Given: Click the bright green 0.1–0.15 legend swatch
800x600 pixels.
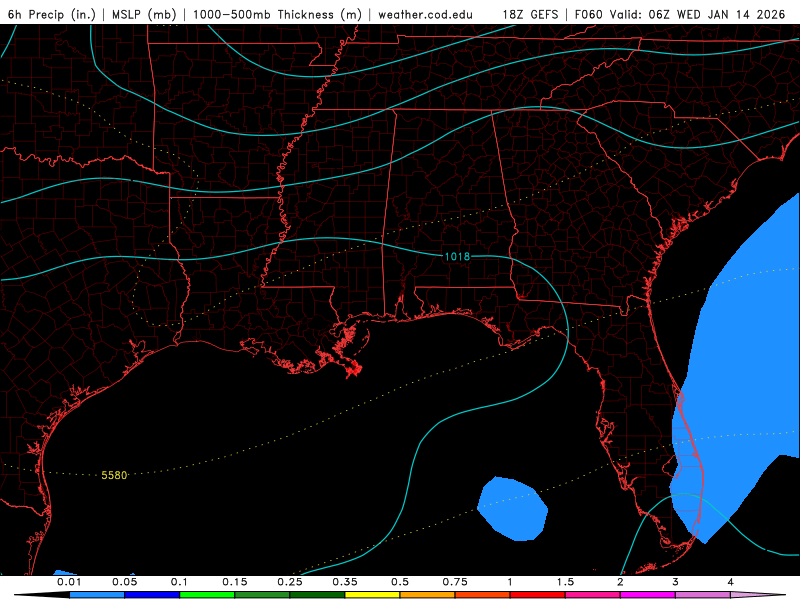Looking at the screenshot, I should [207, 595].
